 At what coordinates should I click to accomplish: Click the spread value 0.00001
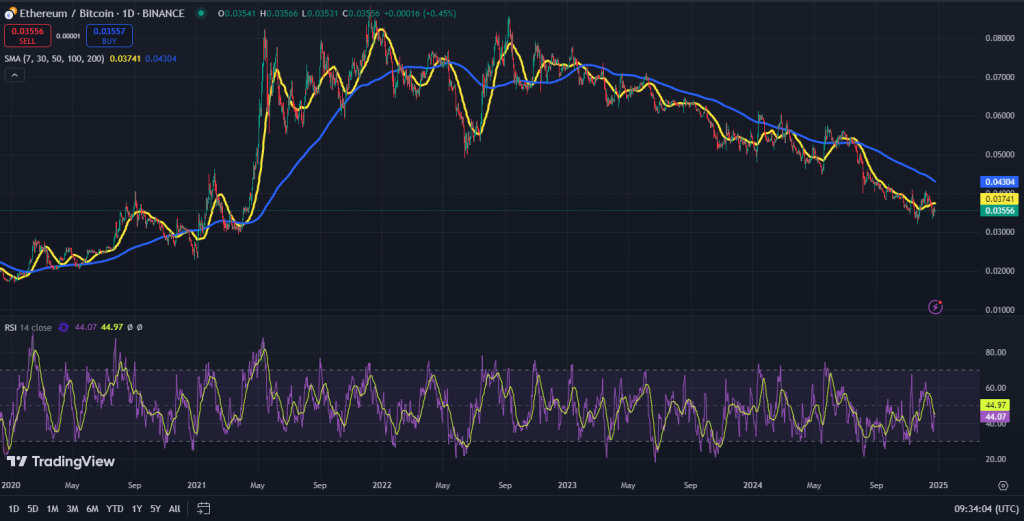[x=68, y=36]
